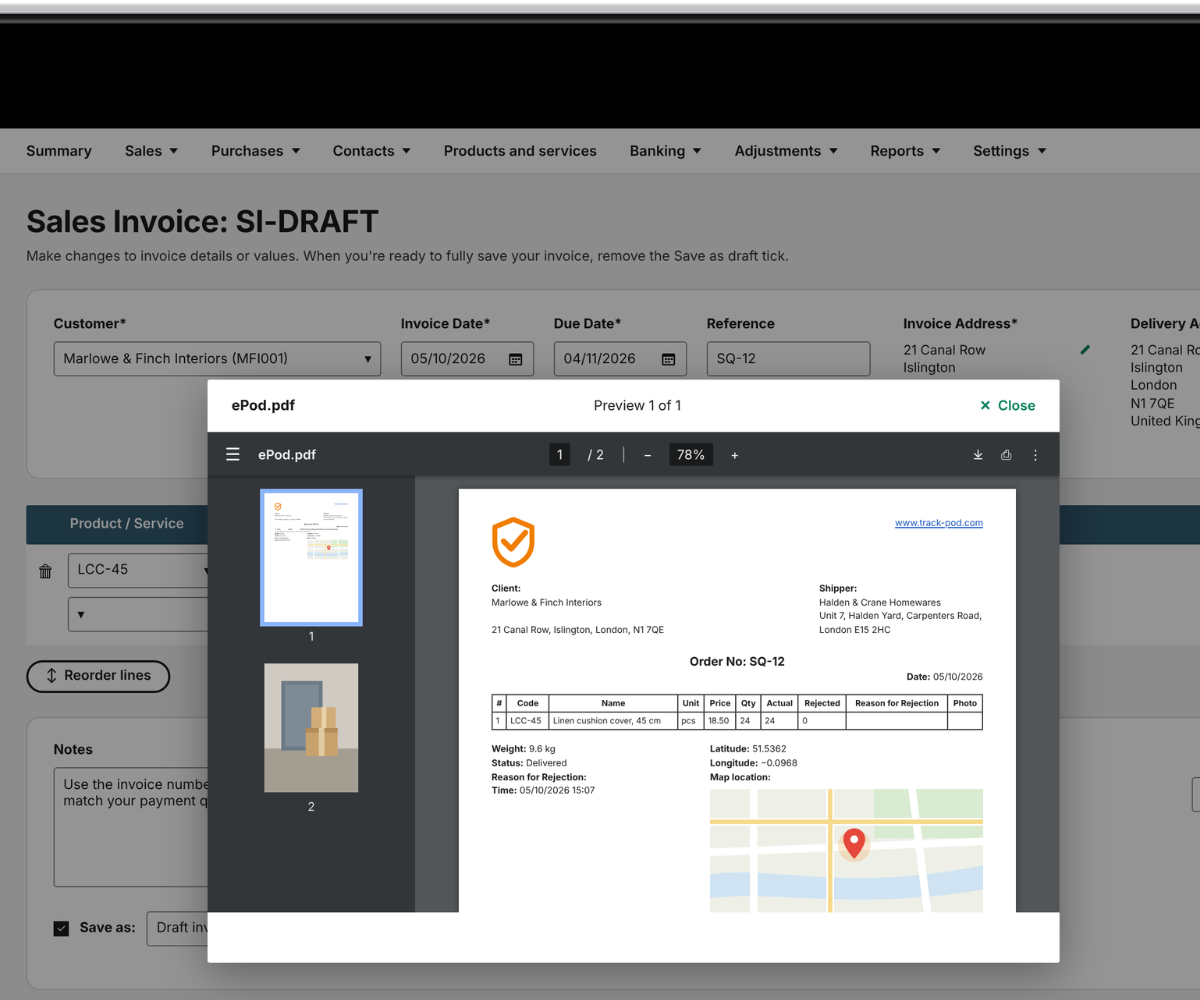Open the Draft invoice save-as dropdown

tap(178, 928)
